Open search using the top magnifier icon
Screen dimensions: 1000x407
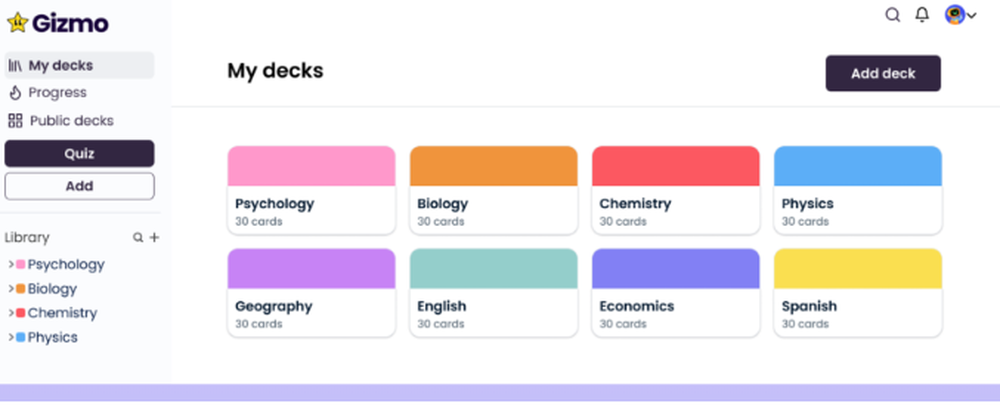pos(893,15)
